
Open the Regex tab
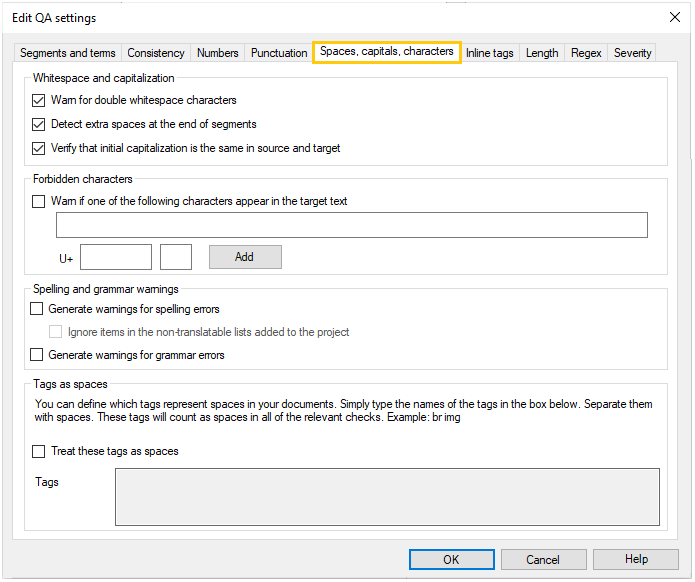pyautogui.click(x=586, y=53)
